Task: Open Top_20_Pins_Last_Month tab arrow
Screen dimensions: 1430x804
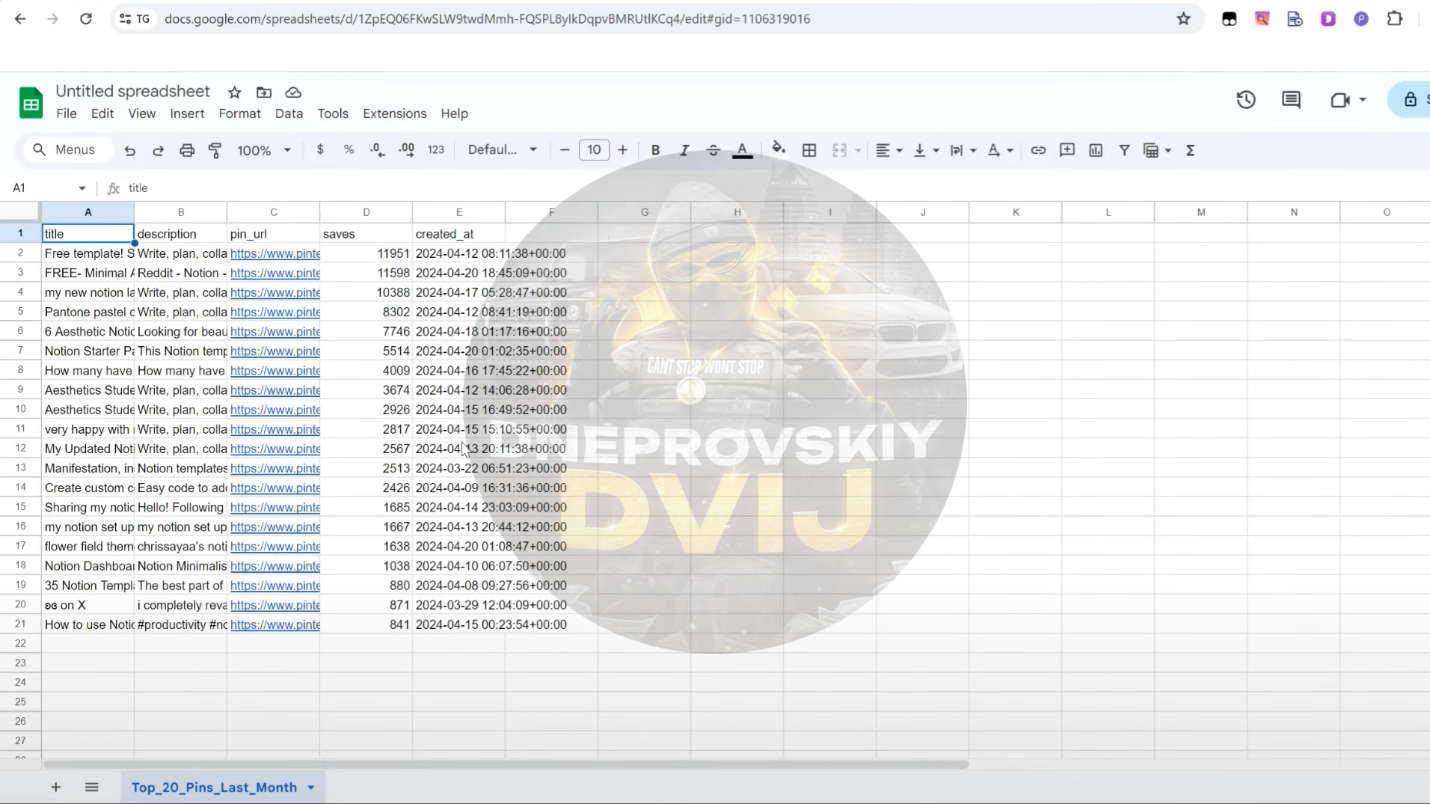Action: pos(311,788)
